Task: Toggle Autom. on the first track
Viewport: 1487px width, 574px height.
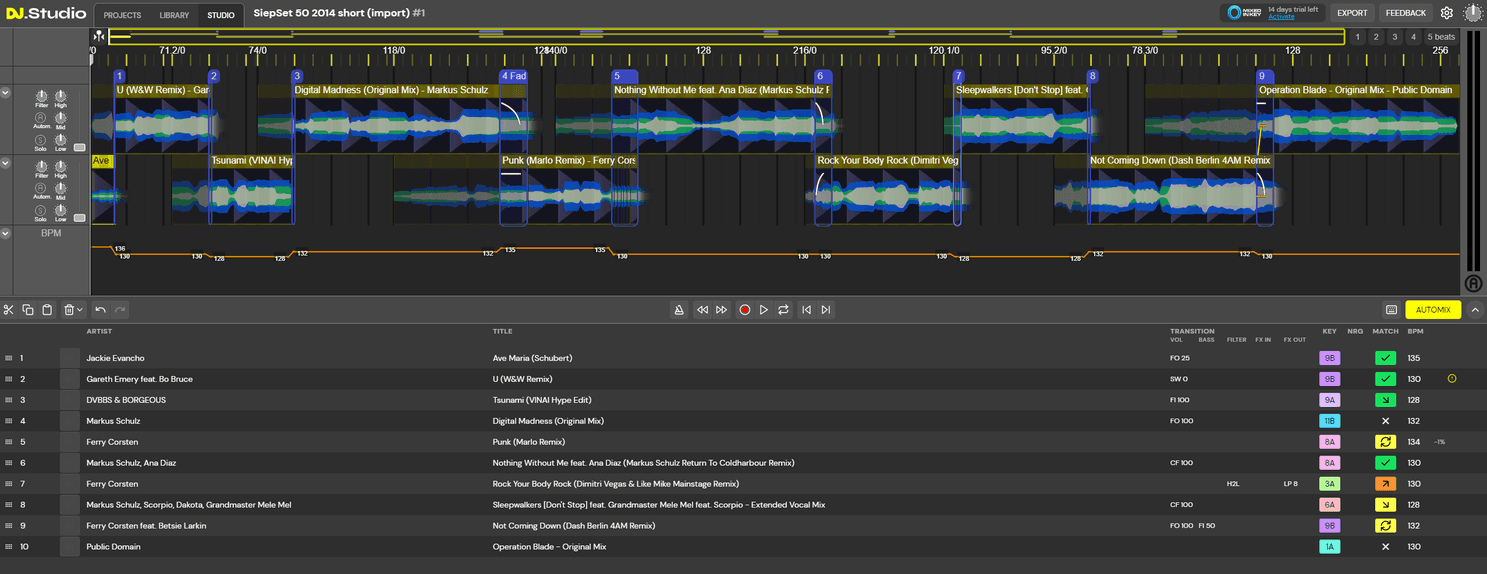Action: [x=41, y=118]
